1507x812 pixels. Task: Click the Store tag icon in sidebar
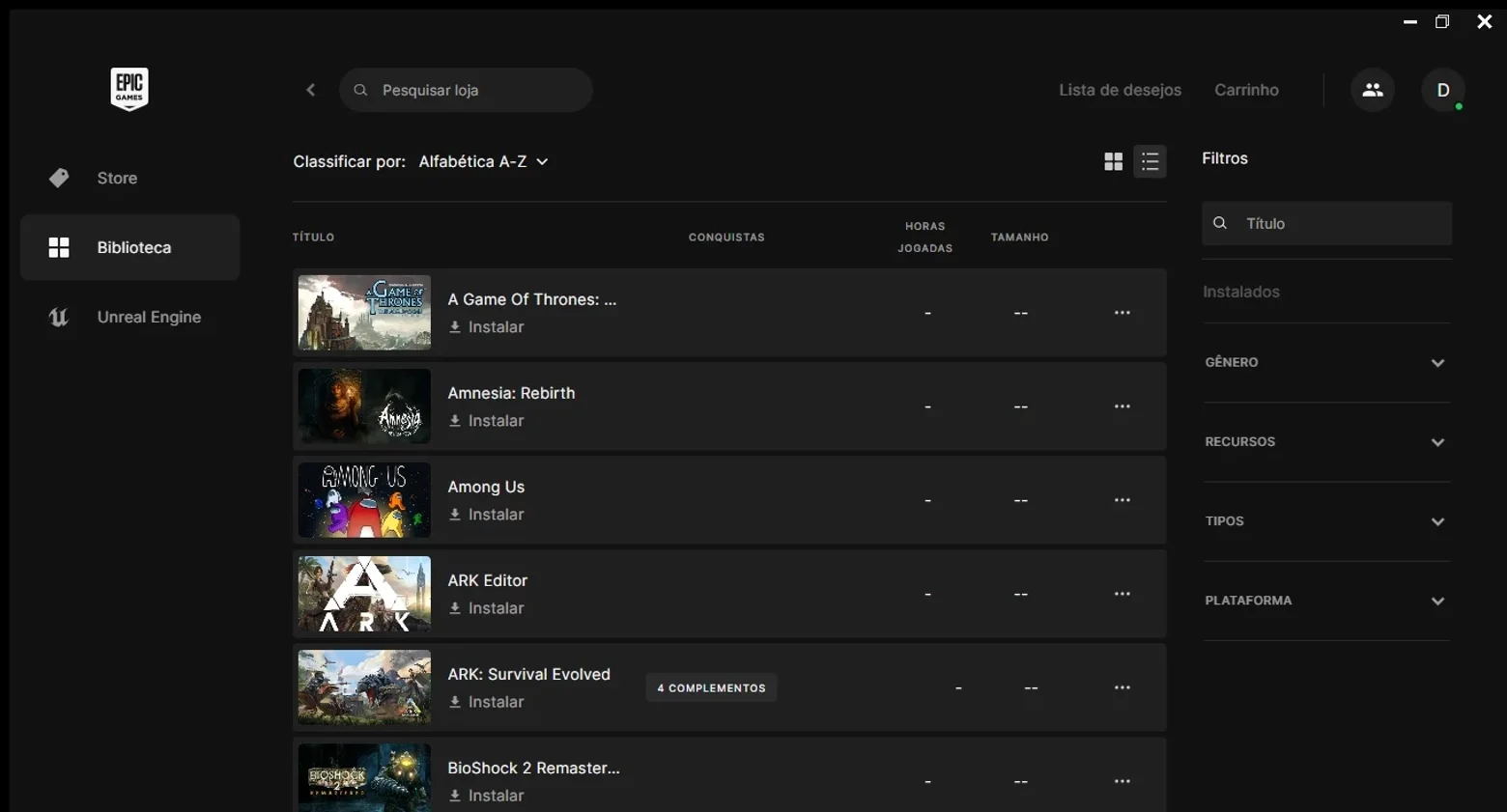(59, 178)
